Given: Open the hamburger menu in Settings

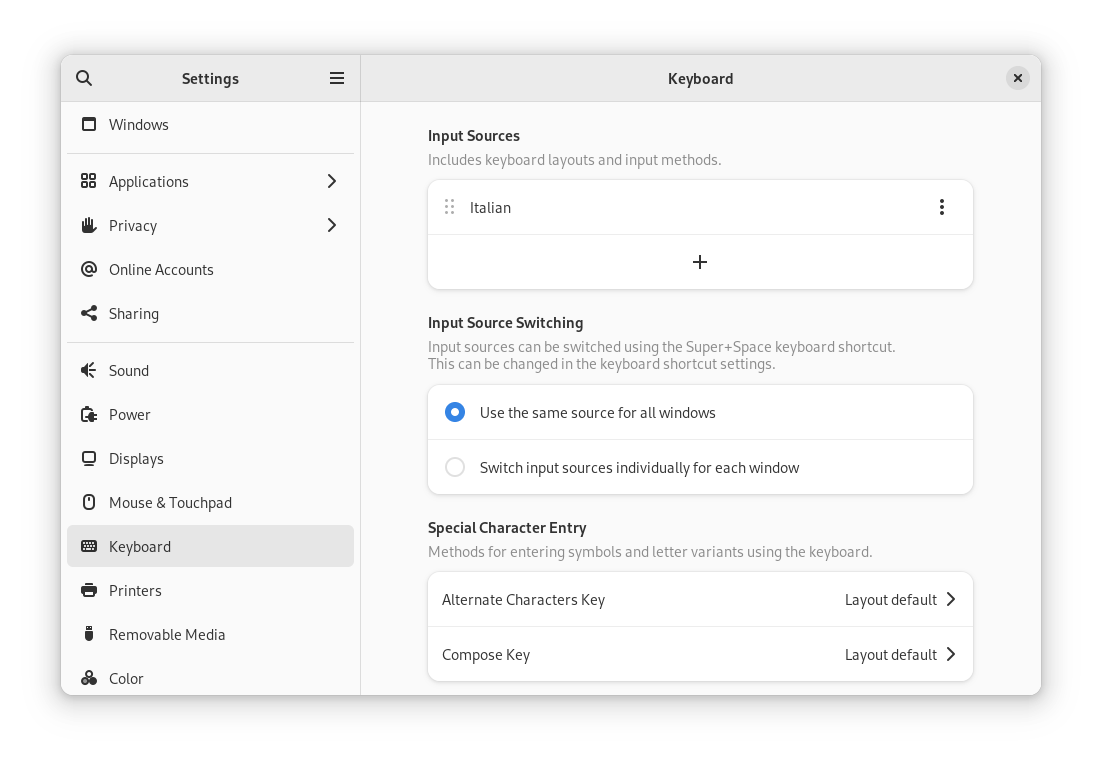Looking at the screenshot, I should pos(337,78).
